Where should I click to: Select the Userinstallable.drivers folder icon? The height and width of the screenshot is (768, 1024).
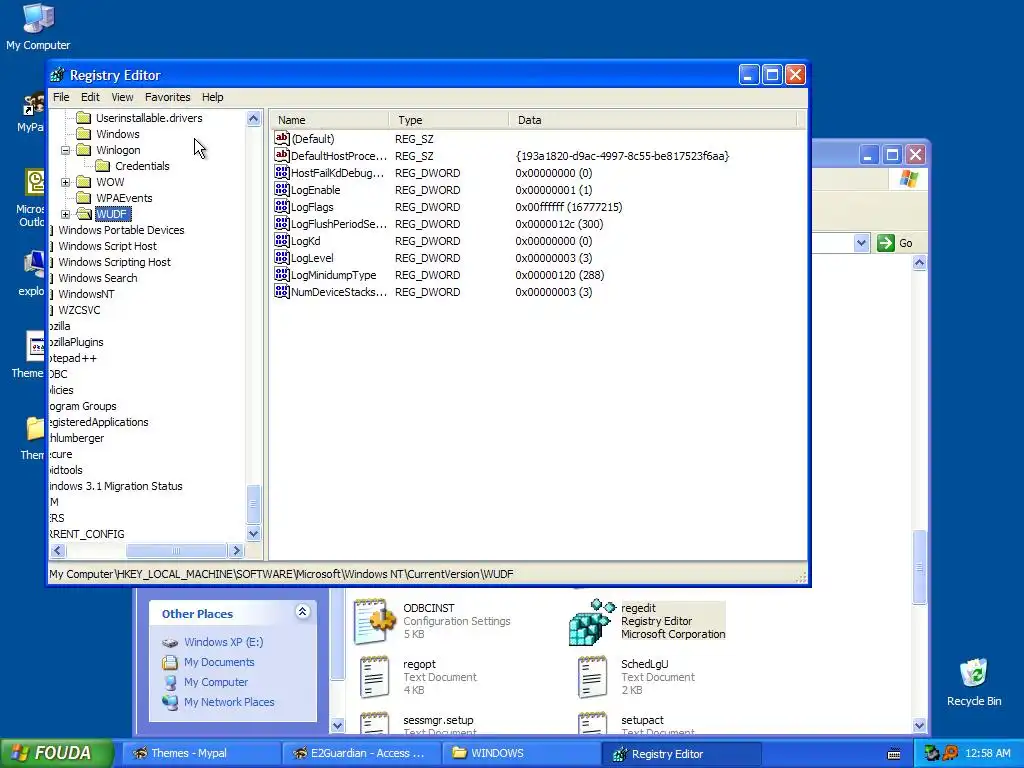(83, 118)
